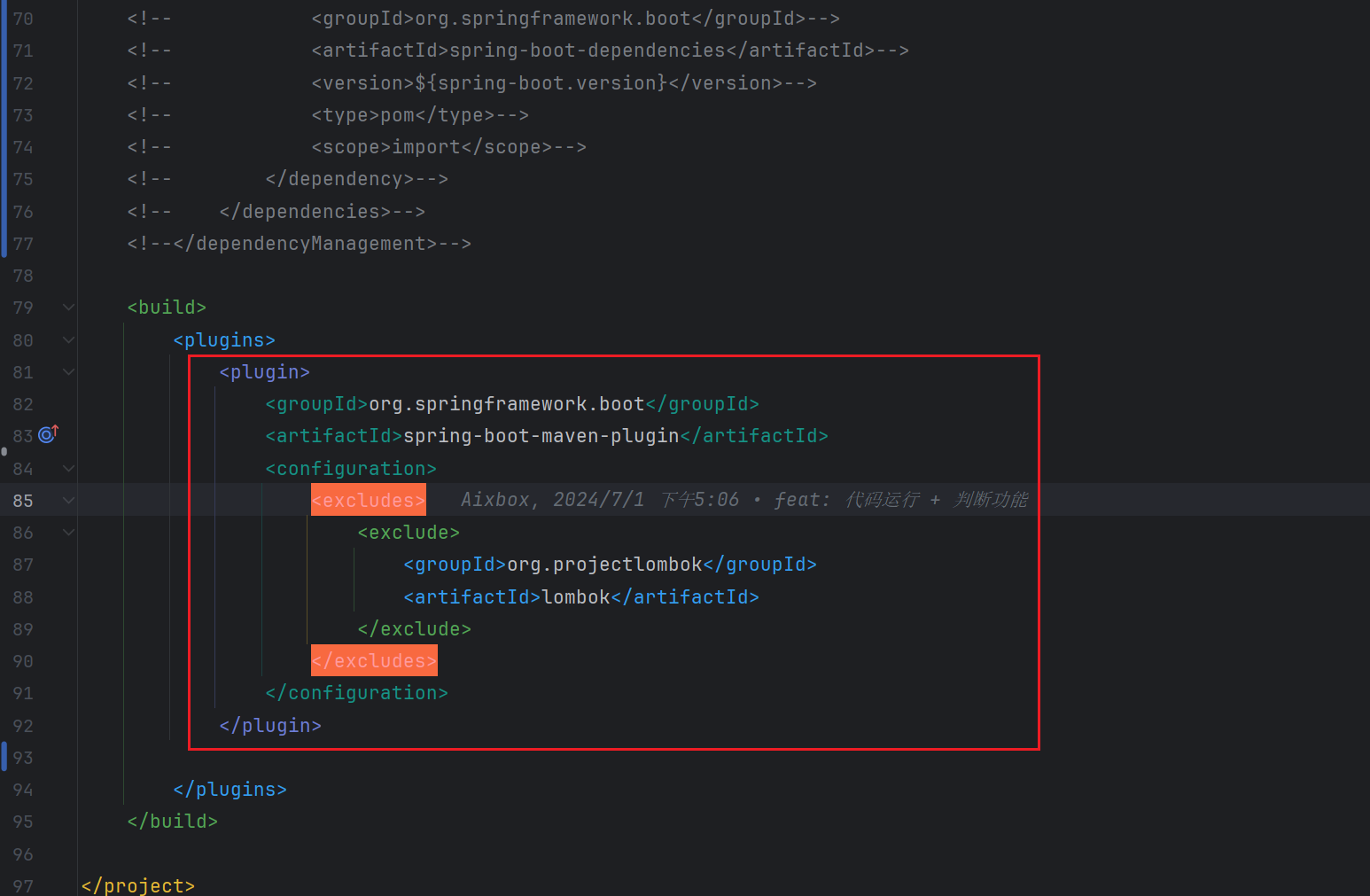Click the highlighted opening excludes tag
This screenshot has height=896, width=1370.
[369, 501]
